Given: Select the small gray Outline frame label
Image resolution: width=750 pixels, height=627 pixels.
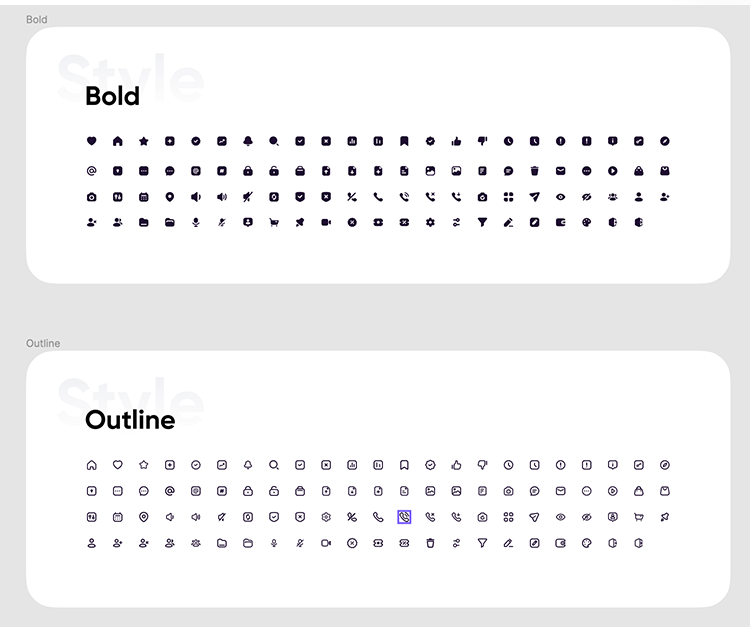Looking at the screenshot, I should click(43, 343).
